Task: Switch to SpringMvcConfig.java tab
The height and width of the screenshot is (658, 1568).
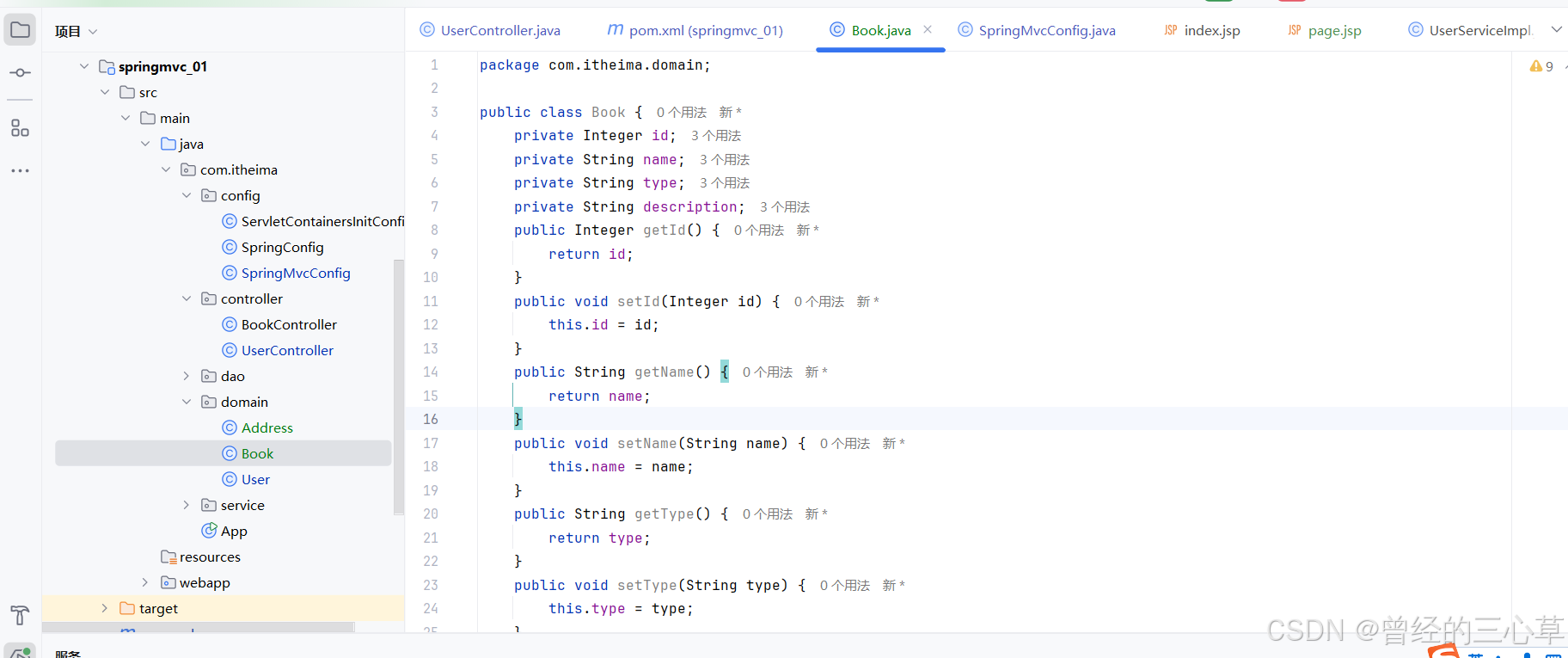Action: click(1037, 30)
